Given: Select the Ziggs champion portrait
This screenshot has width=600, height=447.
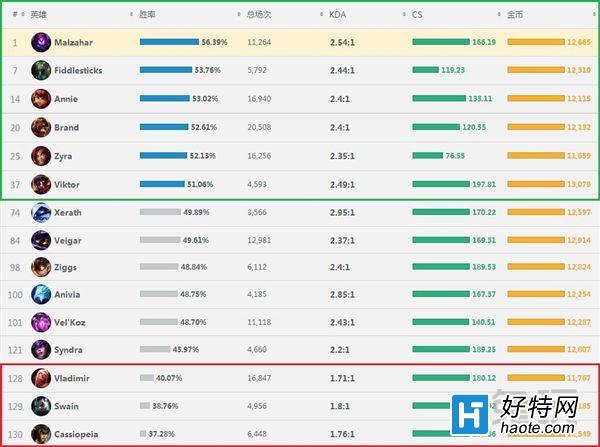Looking at the screenshot, I should pyautogui.click(x=41, y=267).
